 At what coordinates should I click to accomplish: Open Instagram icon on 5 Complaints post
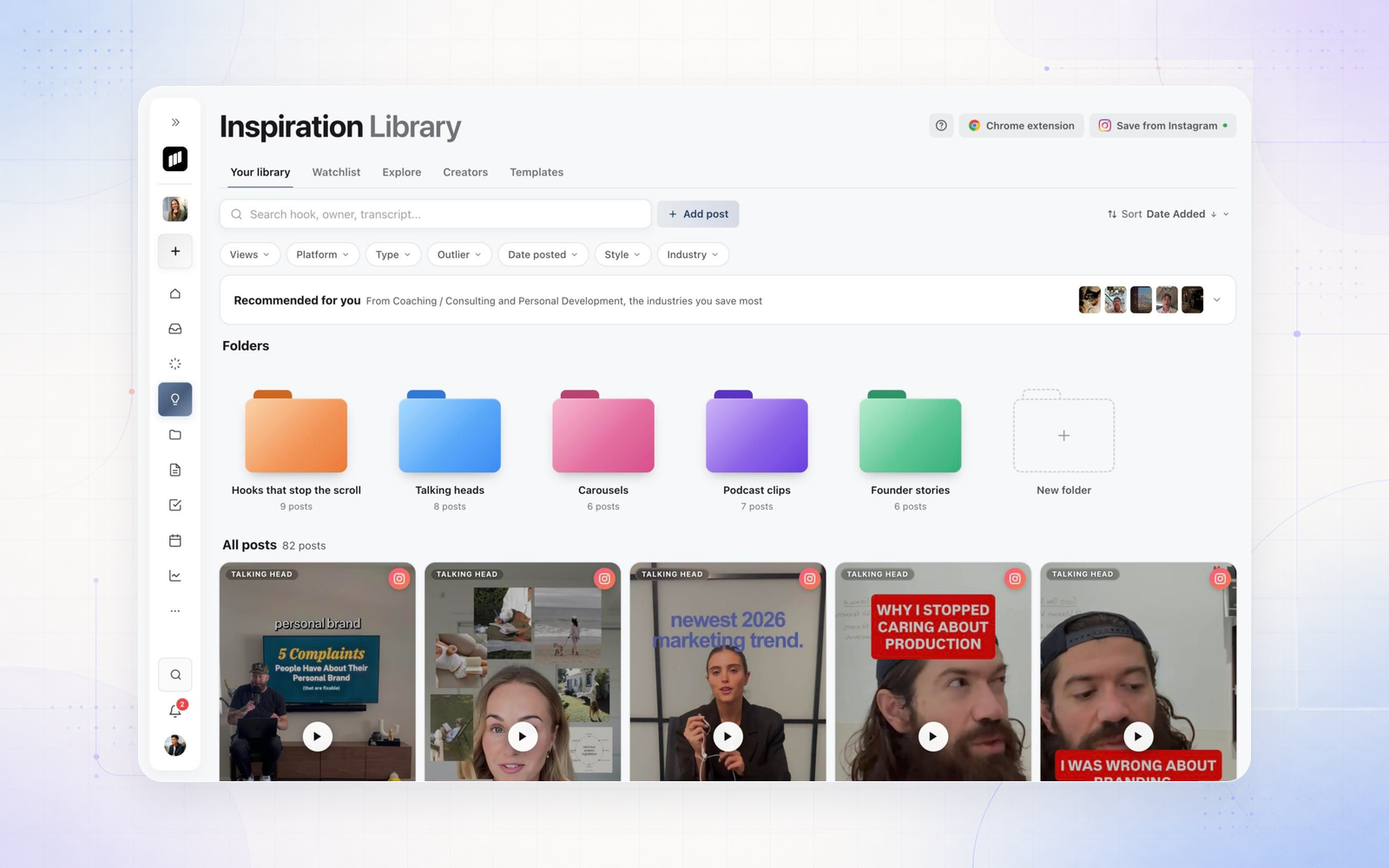pyautogui.click(x=399, y=579)
